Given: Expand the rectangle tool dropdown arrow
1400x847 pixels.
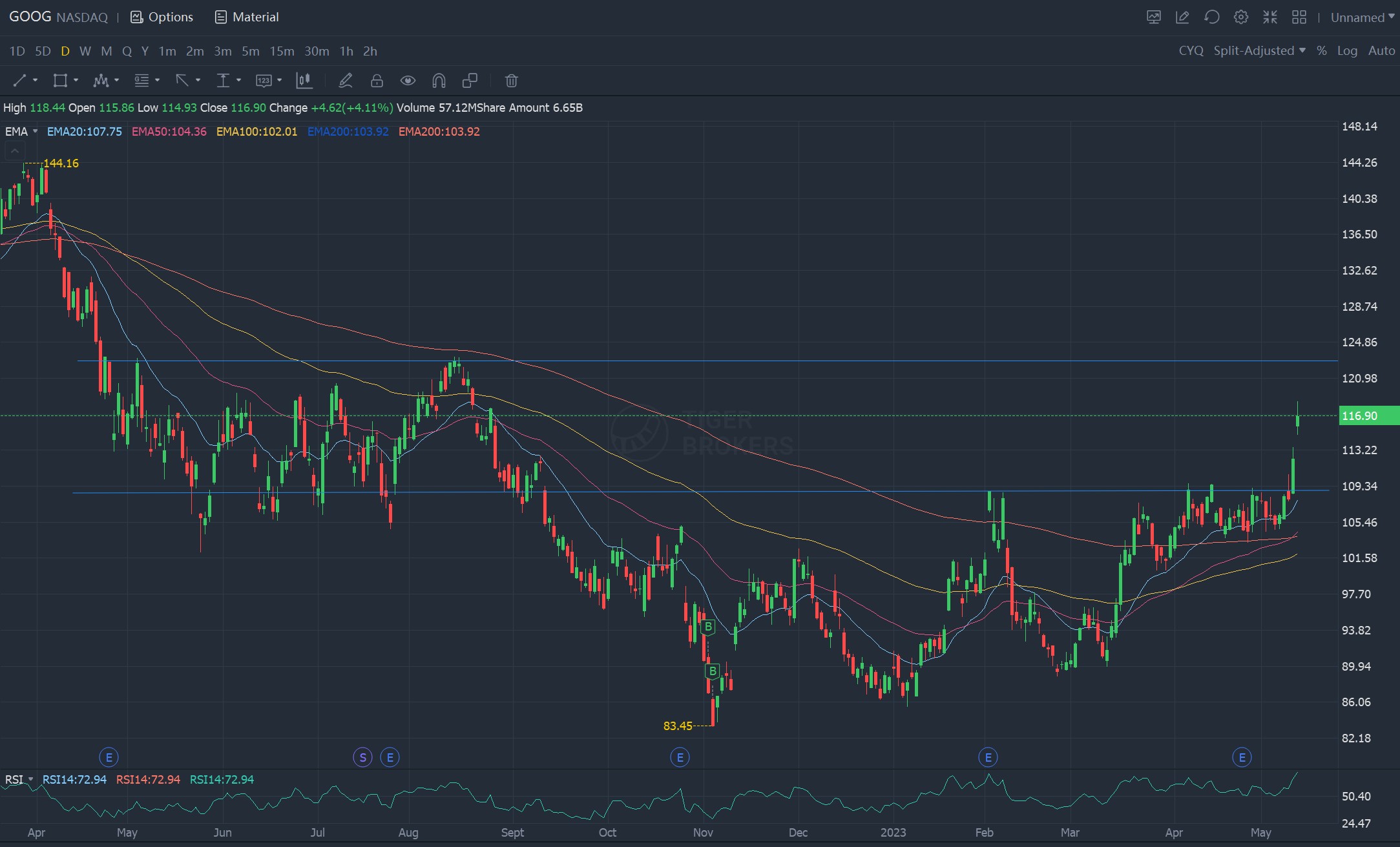Looking at the screenshot, I should click(x=76, y=81).
